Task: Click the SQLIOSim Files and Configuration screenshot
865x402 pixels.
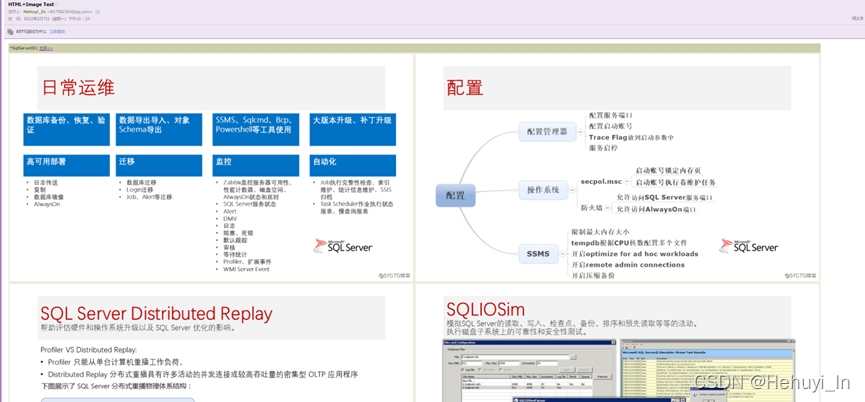Action: (529, 371)
